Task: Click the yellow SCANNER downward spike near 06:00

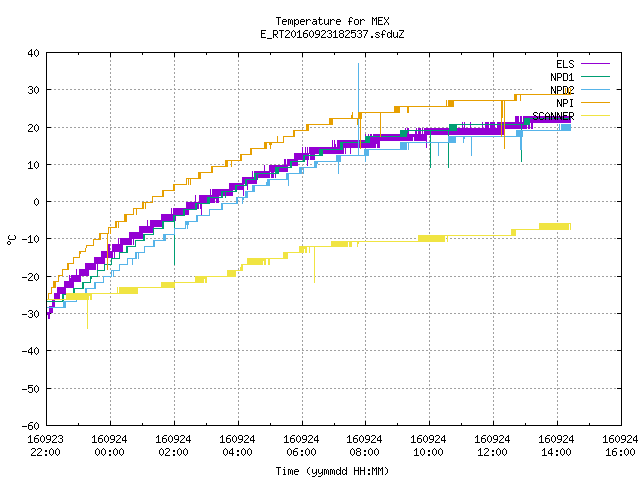Action: coord(314,264)
